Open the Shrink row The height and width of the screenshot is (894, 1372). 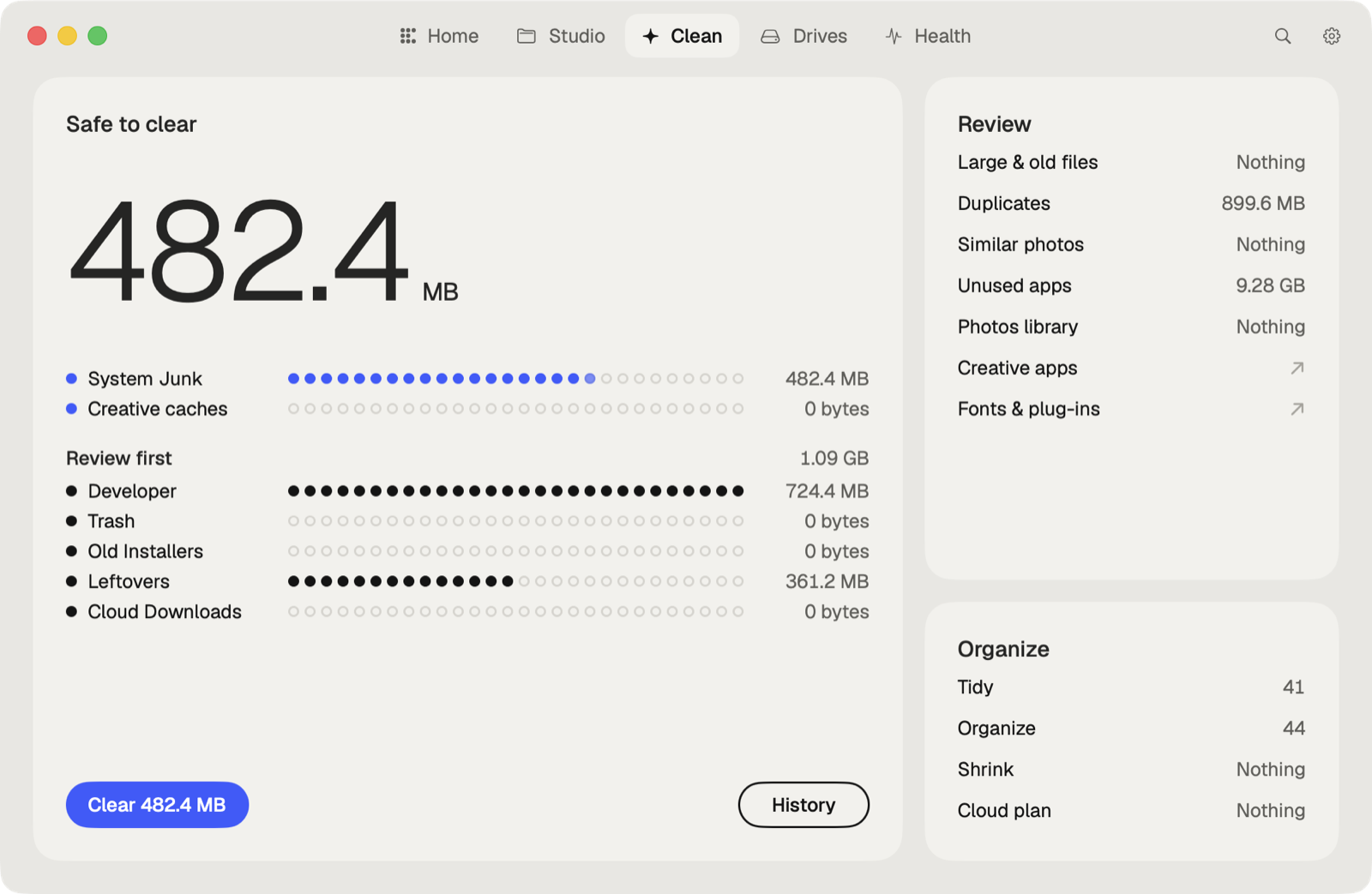(1131, 769)
